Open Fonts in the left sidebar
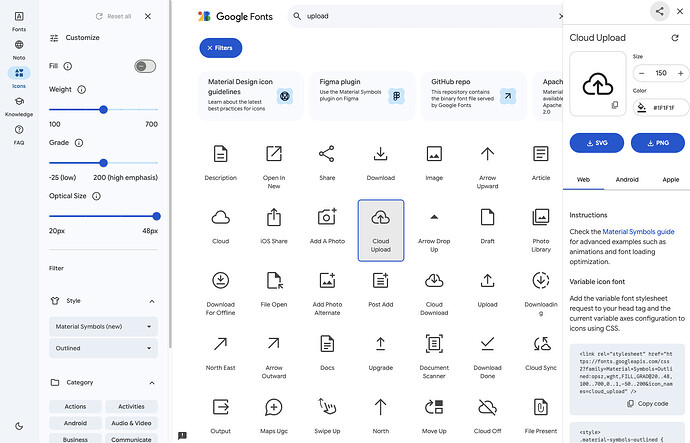This screenshot has width=690, height=443. (19, 21)
